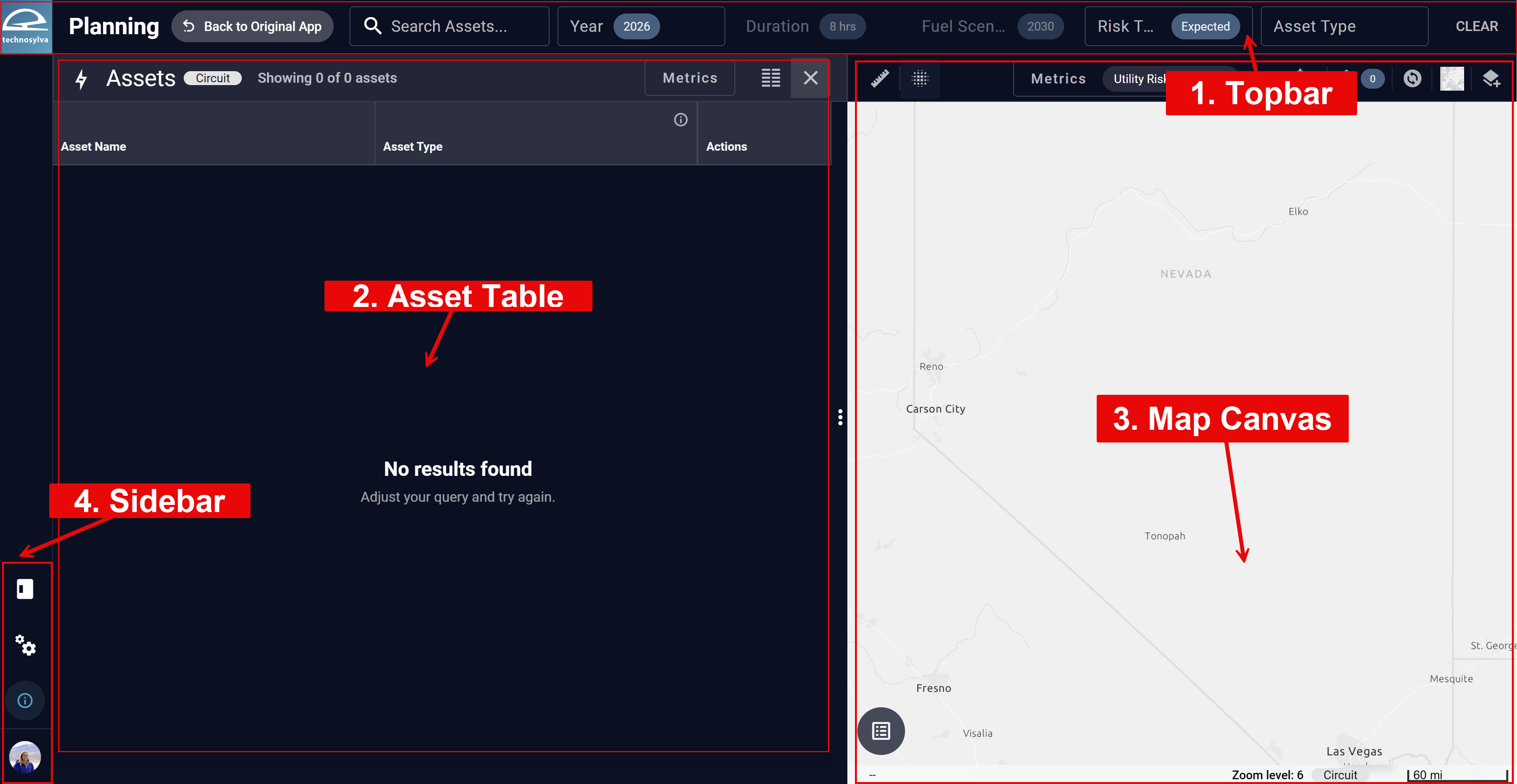Toggle the dotted blur heatmap tool

920,78
